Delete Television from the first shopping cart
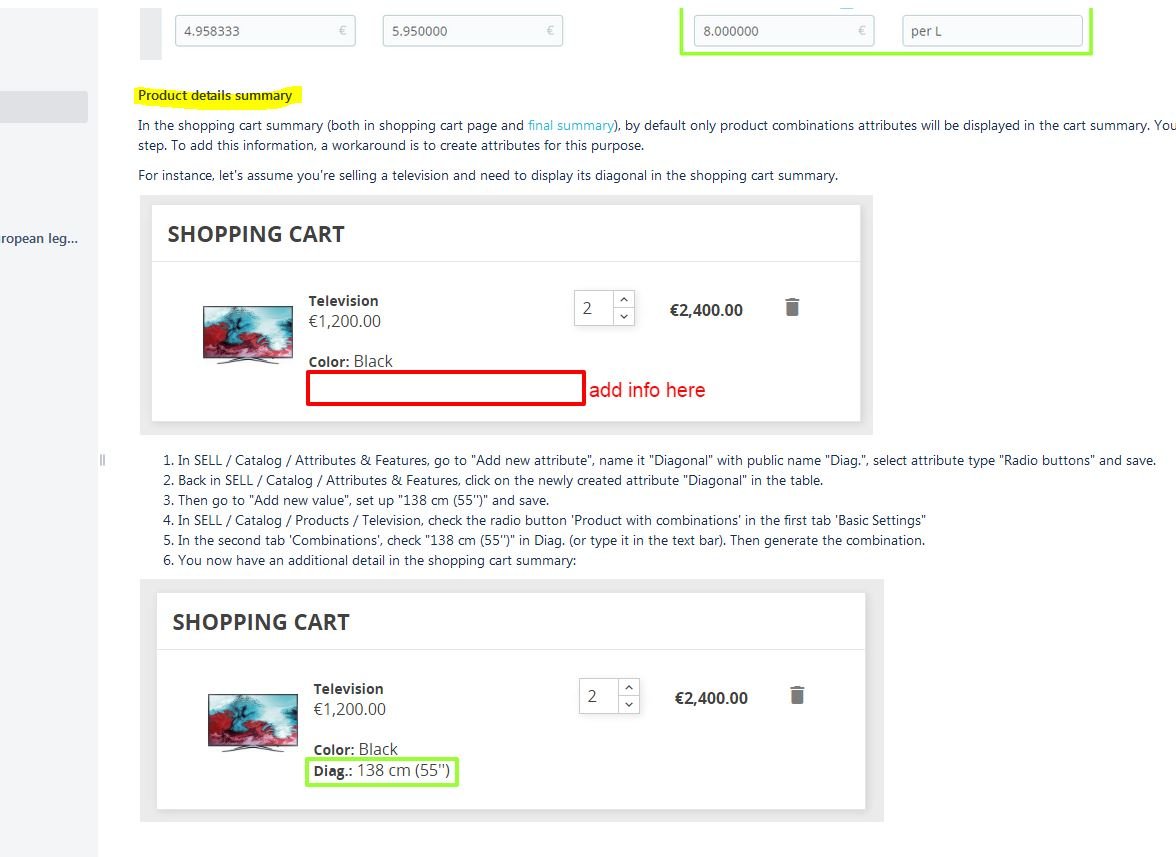1176x857 pixels. point(792,307)
